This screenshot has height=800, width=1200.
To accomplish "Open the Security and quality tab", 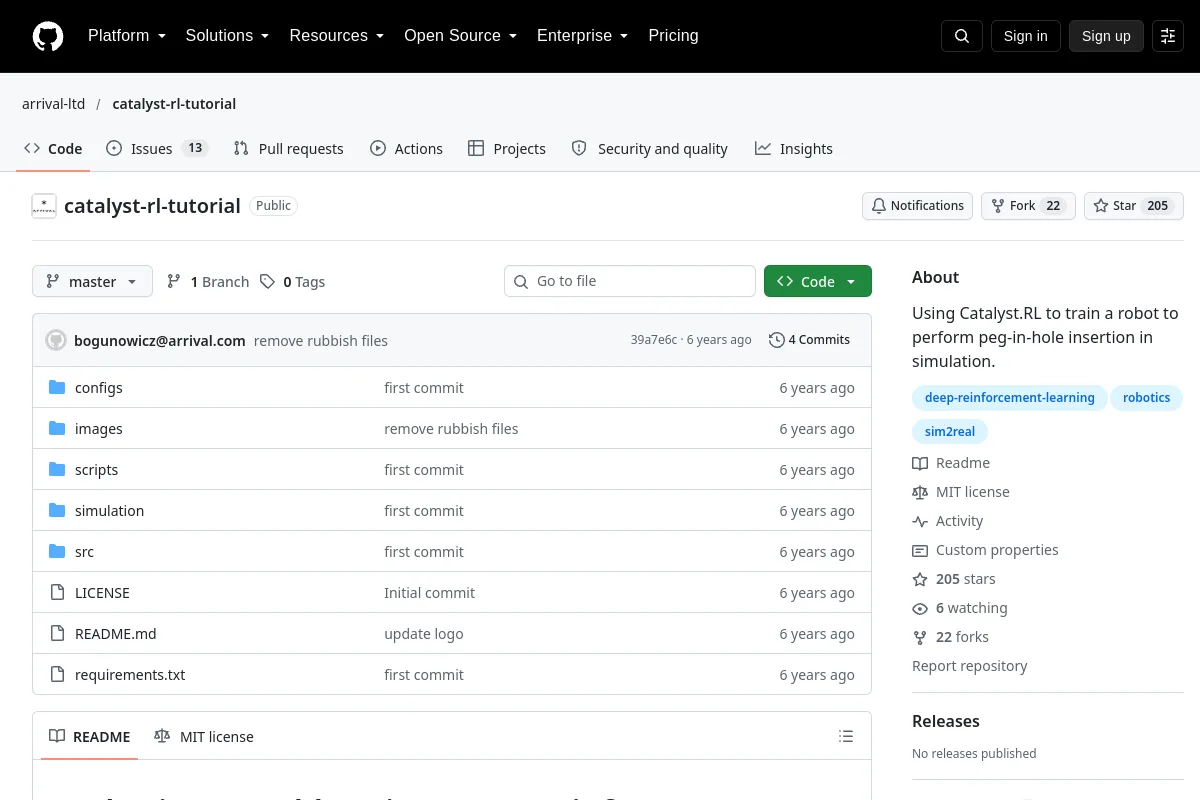I will point(649,149).
